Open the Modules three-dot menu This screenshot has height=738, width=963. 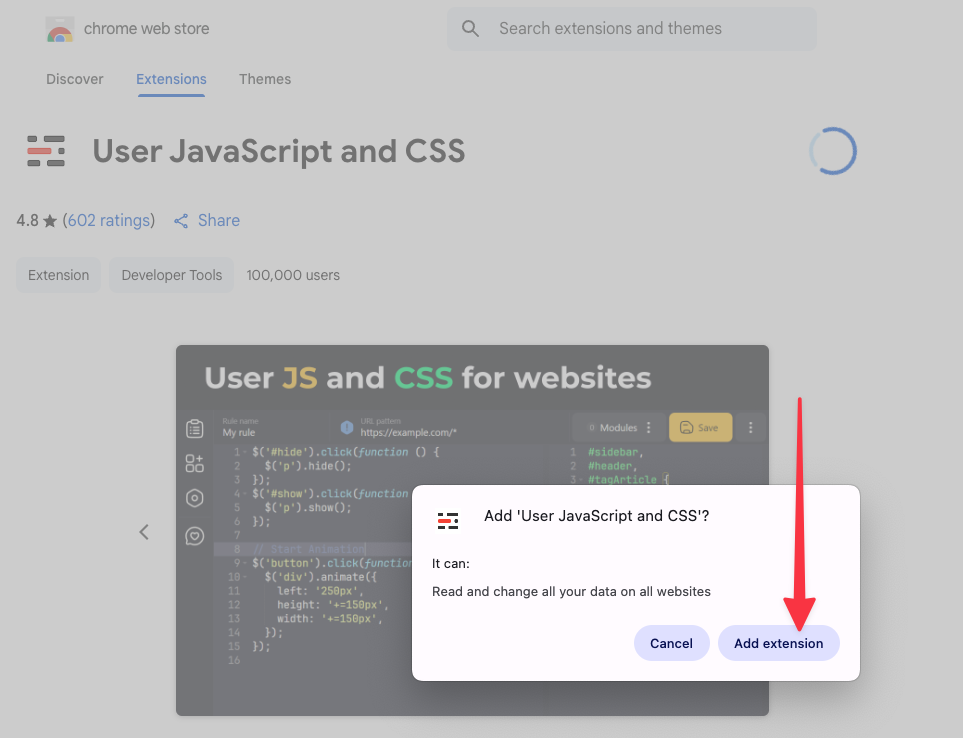649,427
